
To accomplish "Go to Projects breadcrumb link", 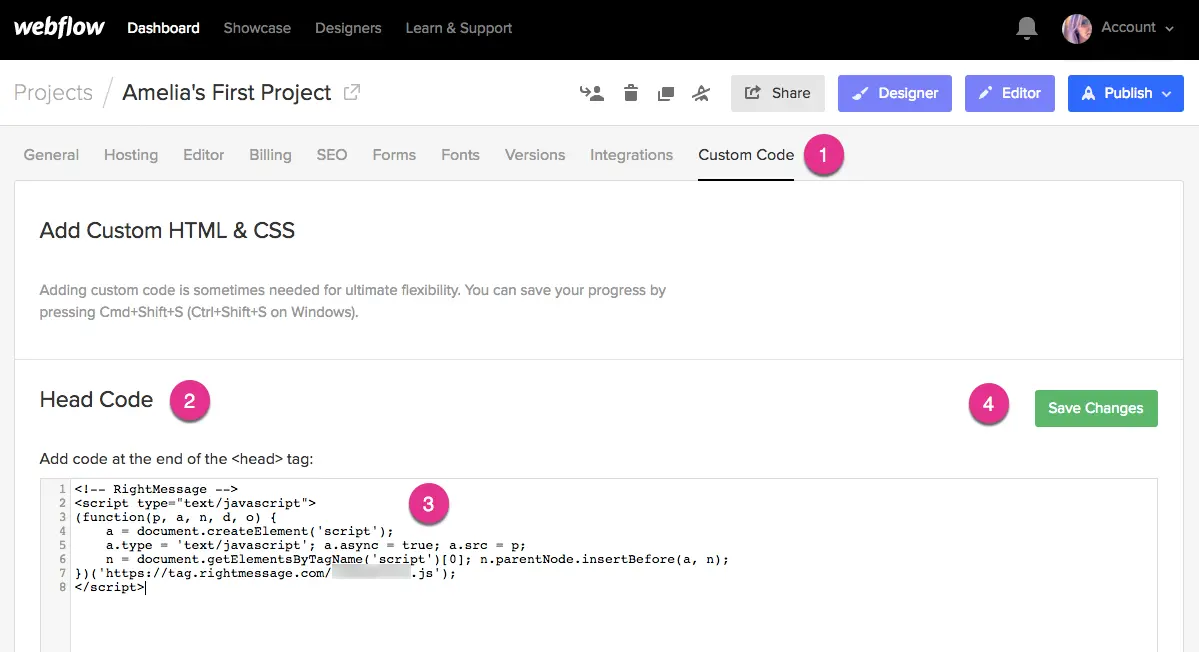I will pyautogui.click(x=53, y=93).
